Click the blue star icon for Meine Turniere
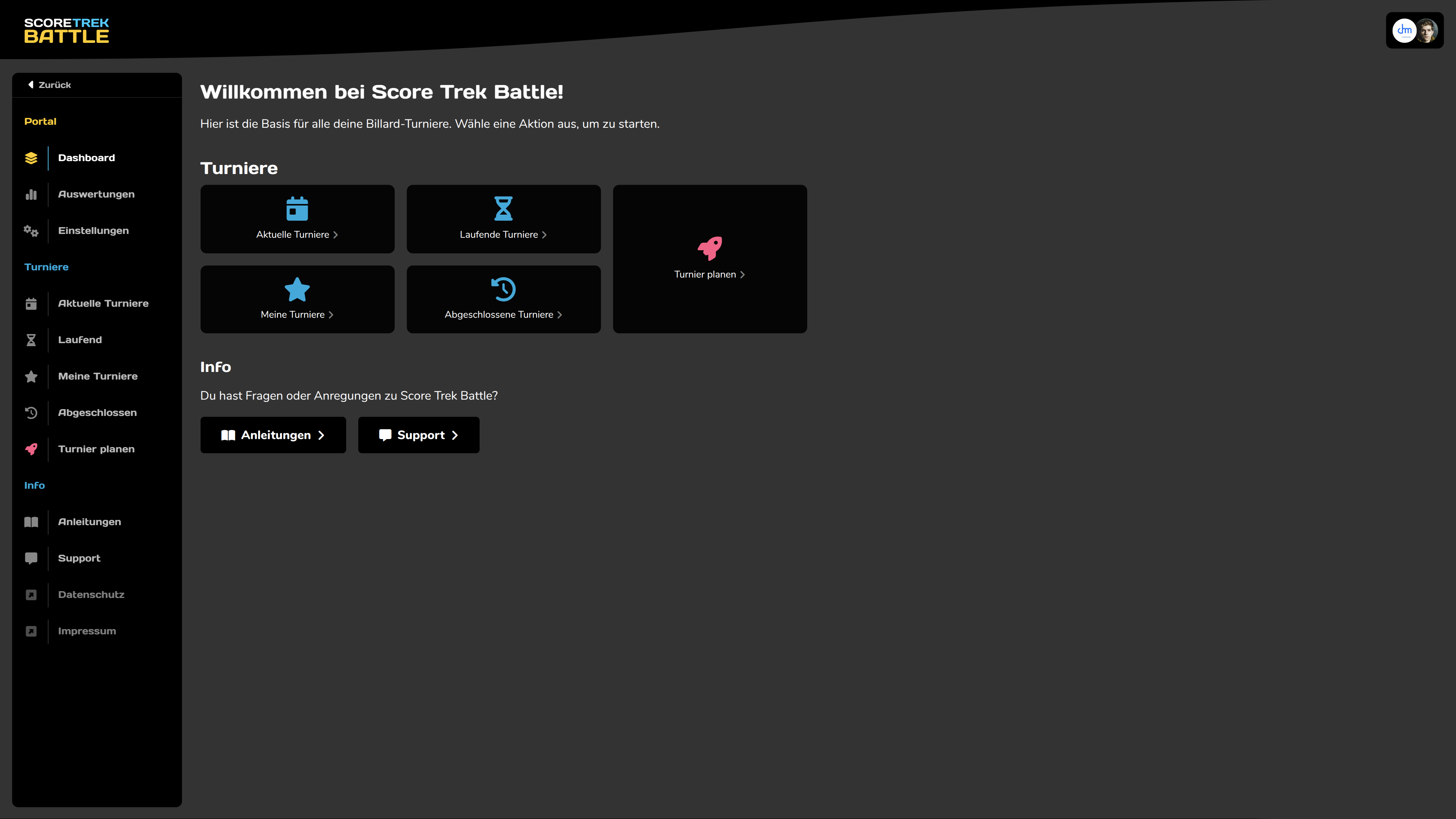 coord(297,289)
